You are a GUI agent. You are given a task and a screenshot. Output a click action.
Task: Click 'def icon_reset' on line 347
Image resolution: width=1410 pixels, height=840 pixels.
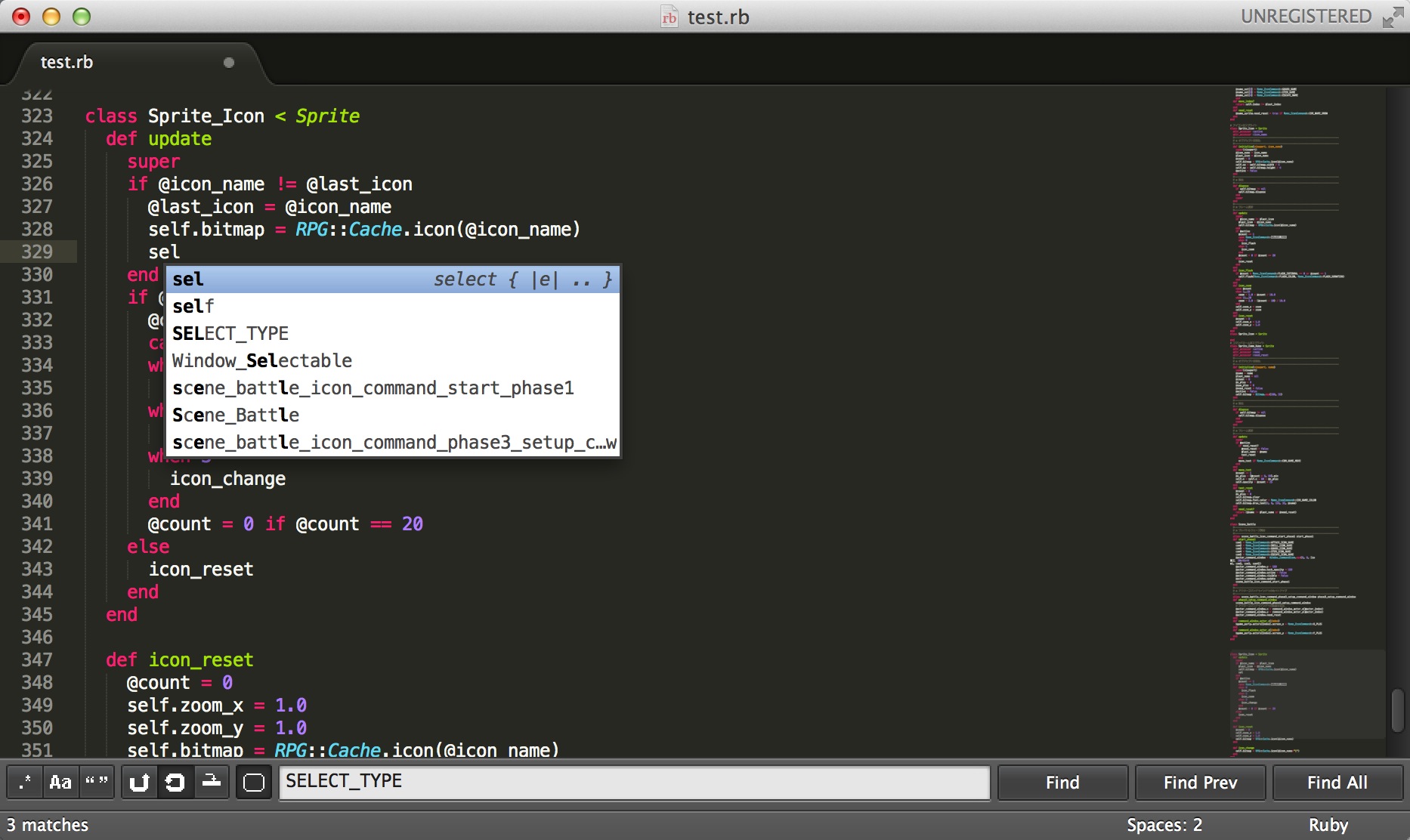point(180,660)
